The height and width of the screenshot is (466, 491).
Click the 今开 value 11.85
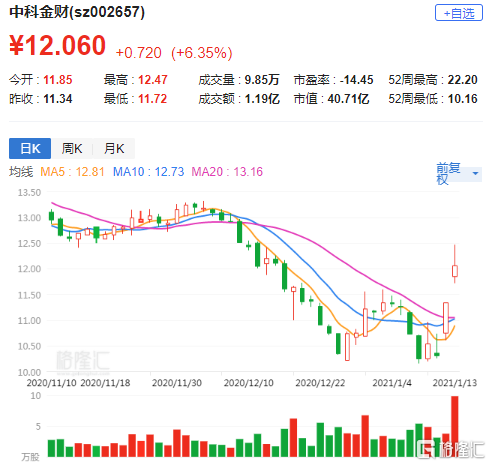point(58,80)
